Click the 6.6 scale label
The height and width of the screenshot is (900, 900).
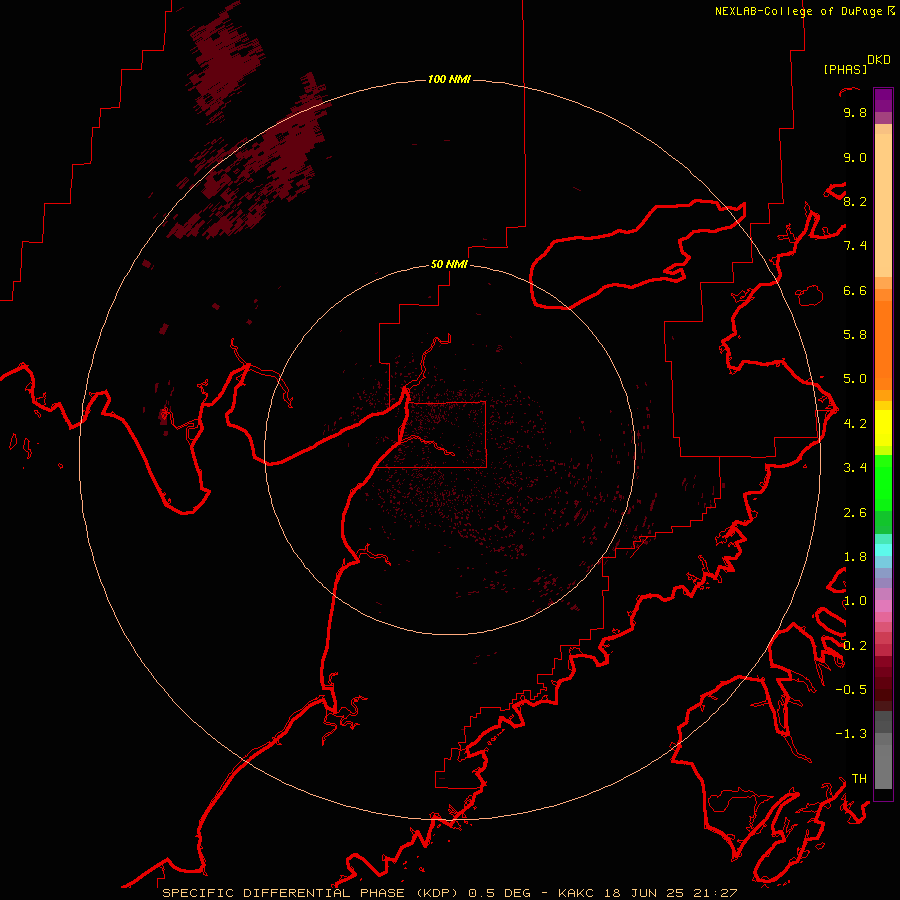point(855,290)
